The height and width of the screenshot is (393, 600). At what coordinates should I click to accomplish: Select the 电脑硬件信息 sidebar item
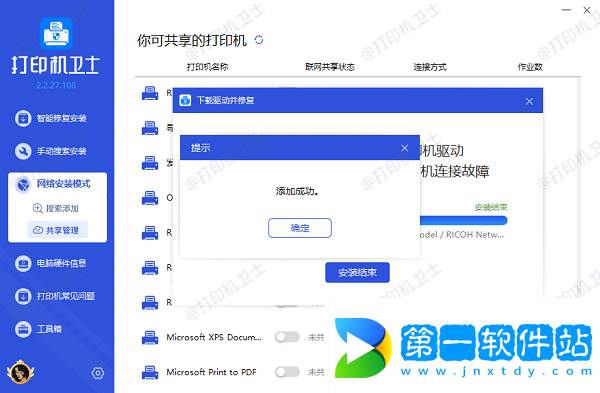pos(51,263)
